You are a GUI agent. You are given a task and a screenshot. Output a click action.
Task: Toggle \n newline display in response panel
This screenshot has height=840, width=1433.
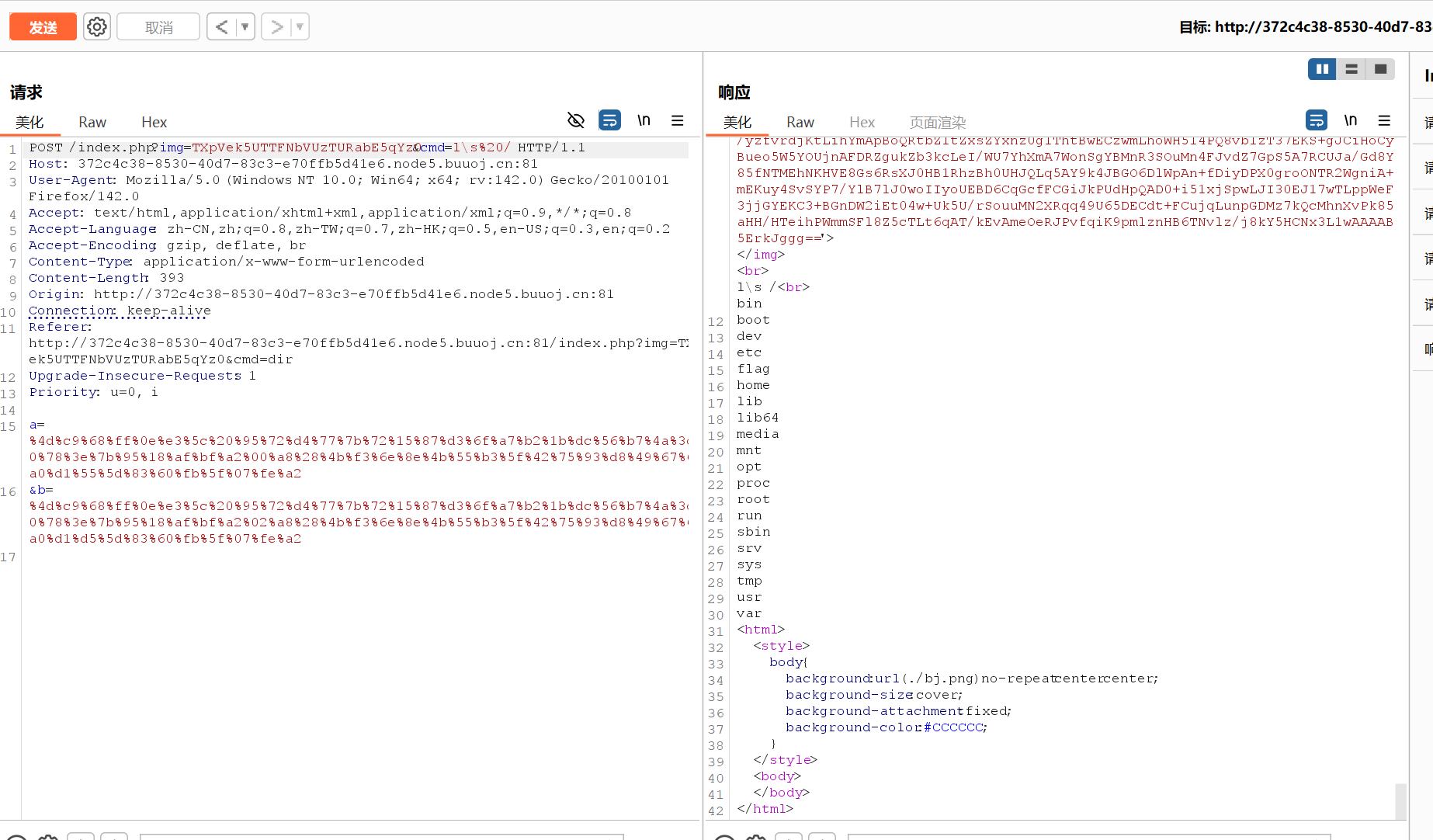[1351, 120]
